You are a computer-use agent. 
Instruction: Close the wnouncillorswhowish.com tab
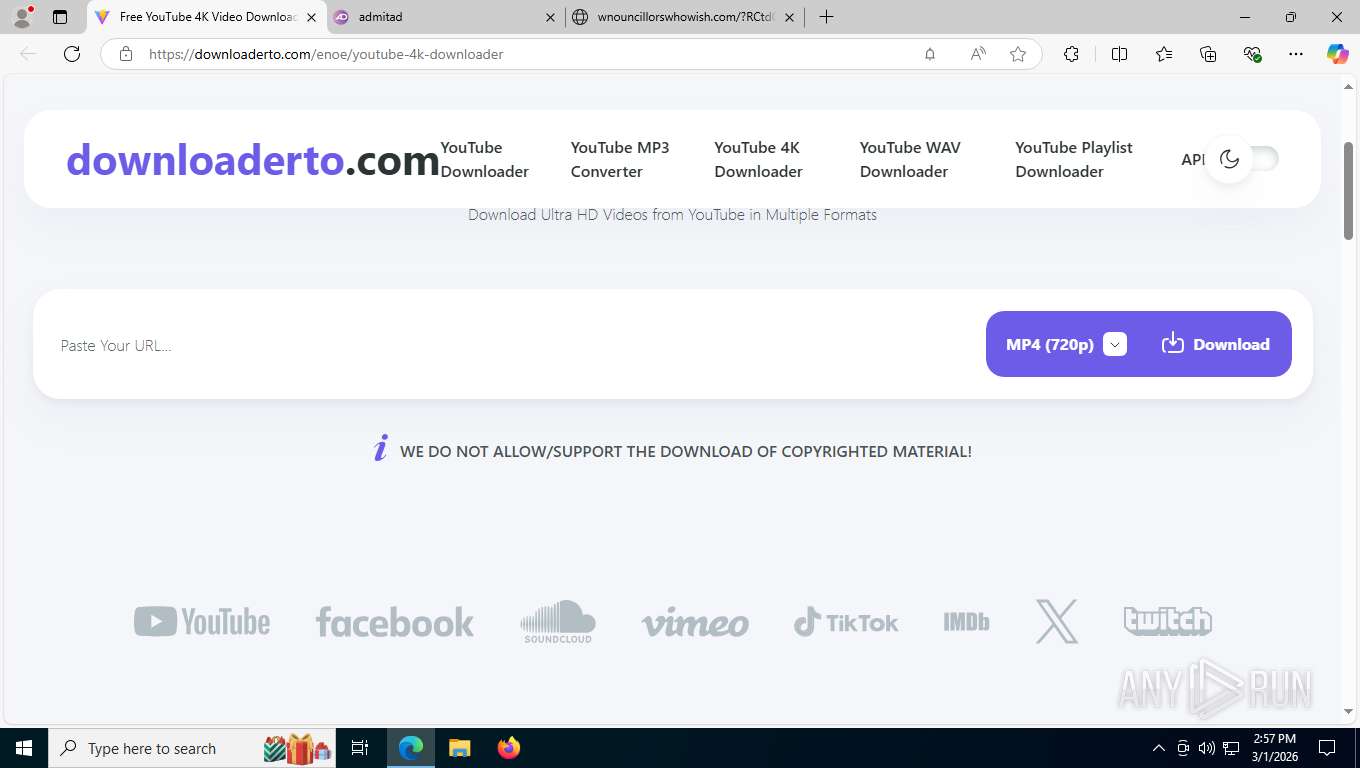pyautogui.click(x=790, y=17)
